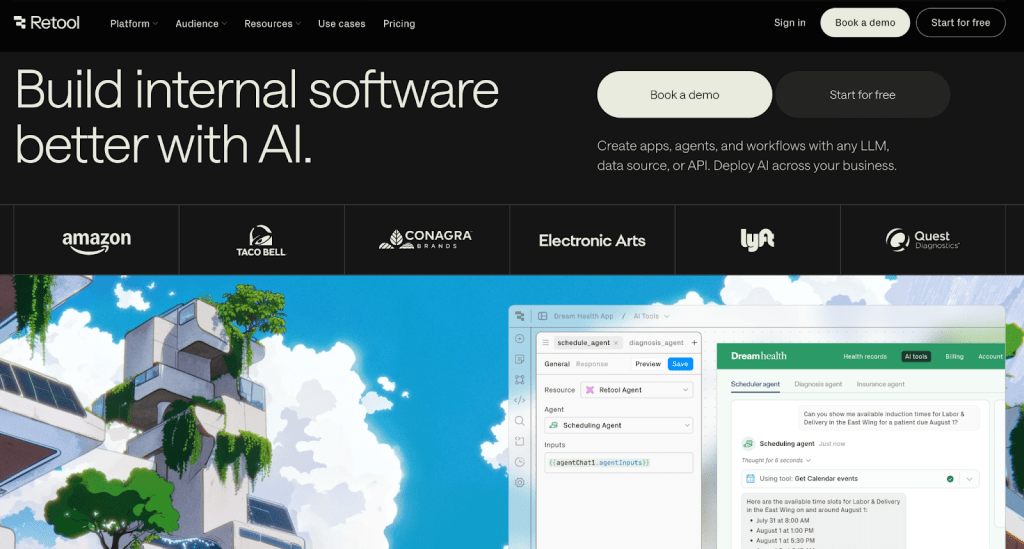Viewport: 1024px width, 549px height.
Task: Switch to the diagnosis_agent query tab
Action: pos(656,343)
